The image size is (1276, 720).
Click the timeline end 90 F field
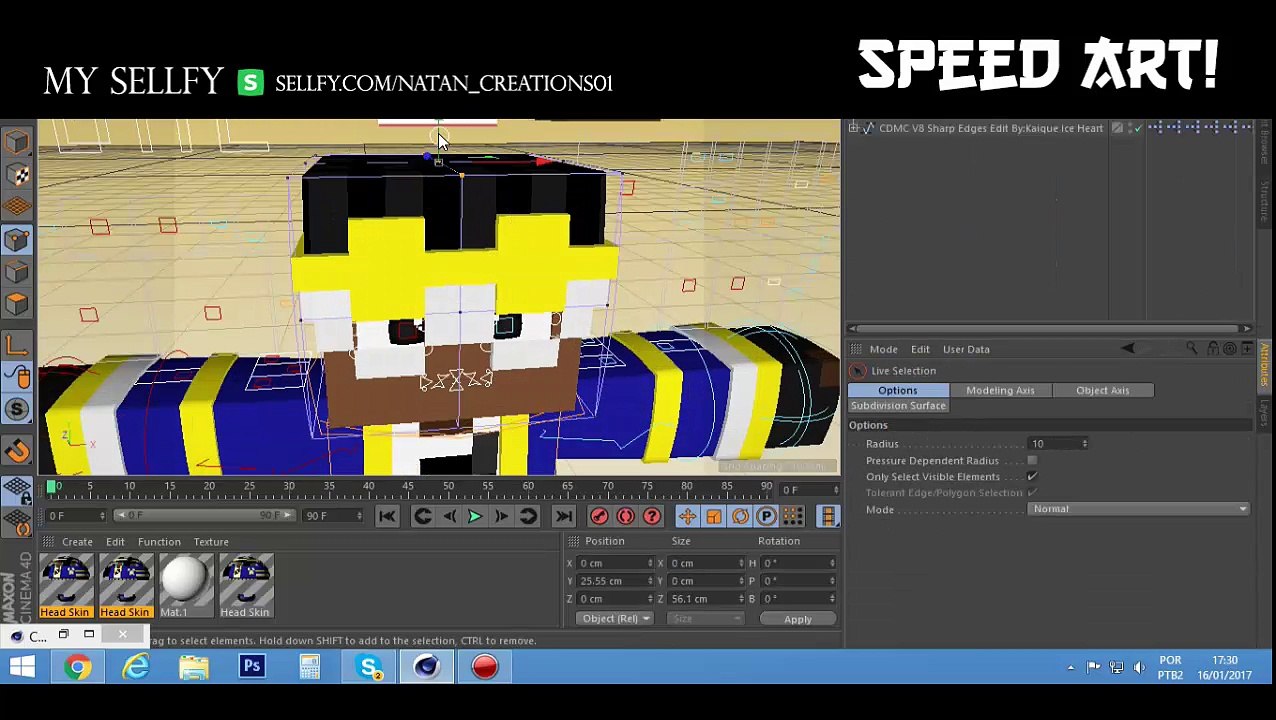point(334,516)
